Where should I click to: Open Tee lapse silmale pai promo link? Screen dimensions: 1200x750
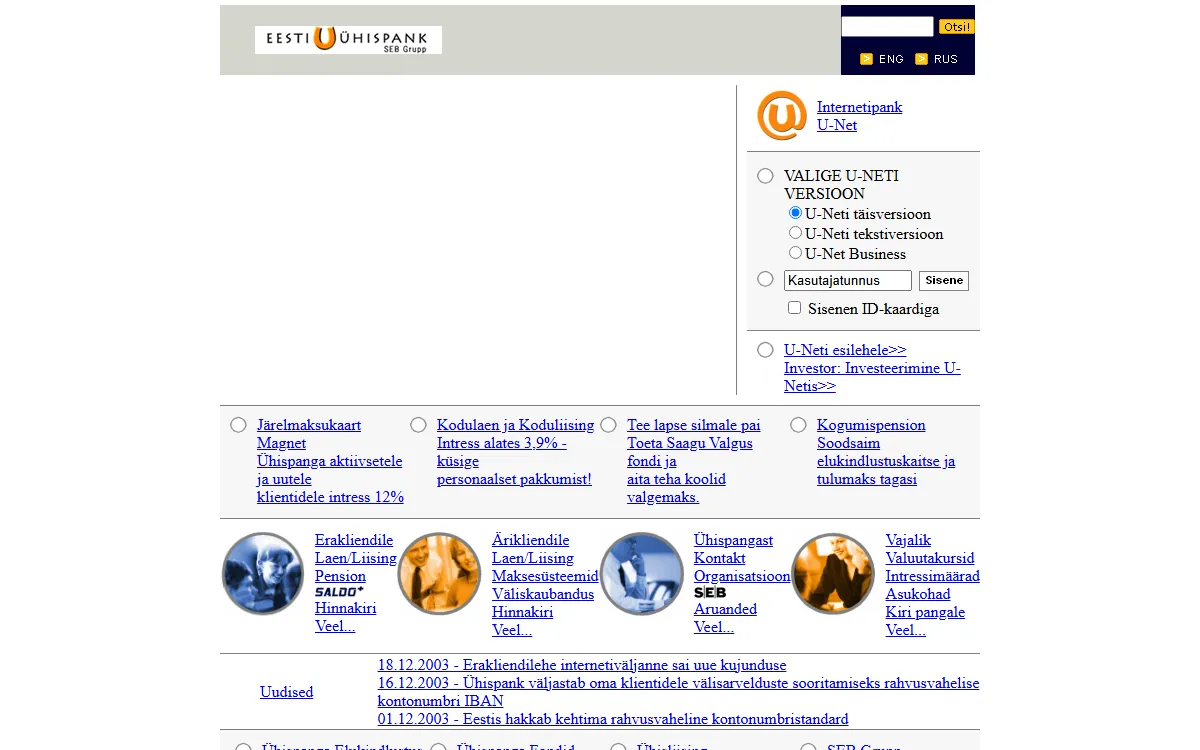coord(693,461)
